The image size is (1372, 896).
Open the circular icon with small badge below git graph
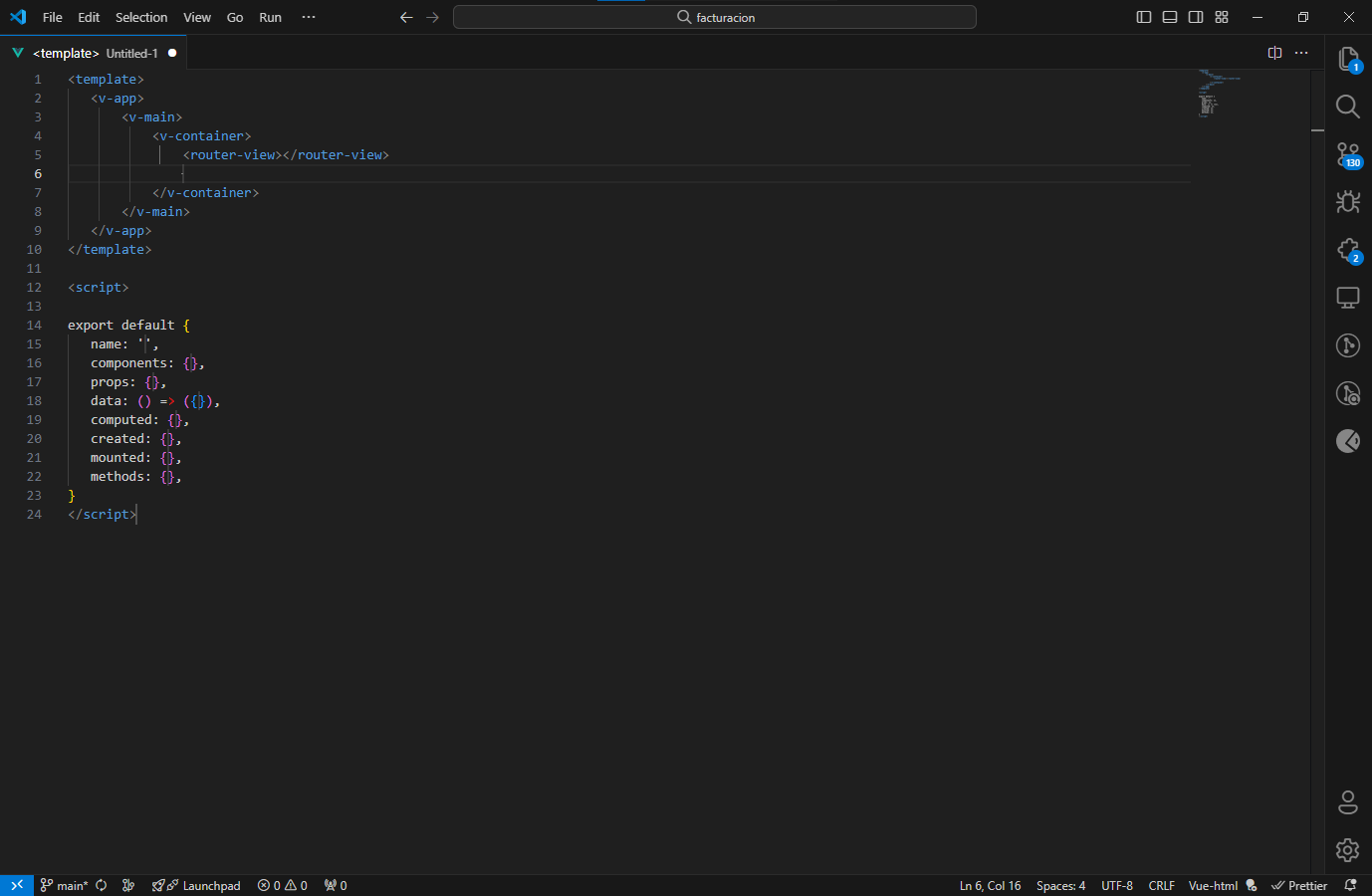tap(1348, 393)
